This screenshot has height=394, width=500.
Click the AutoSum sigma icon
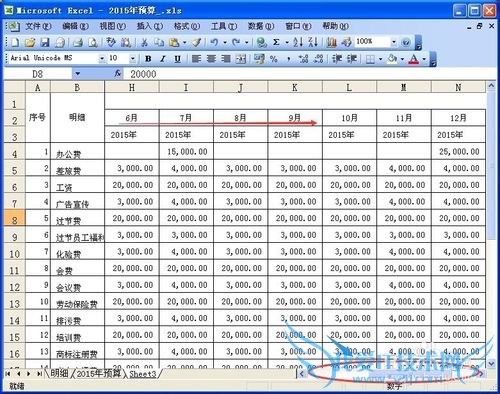276,42
